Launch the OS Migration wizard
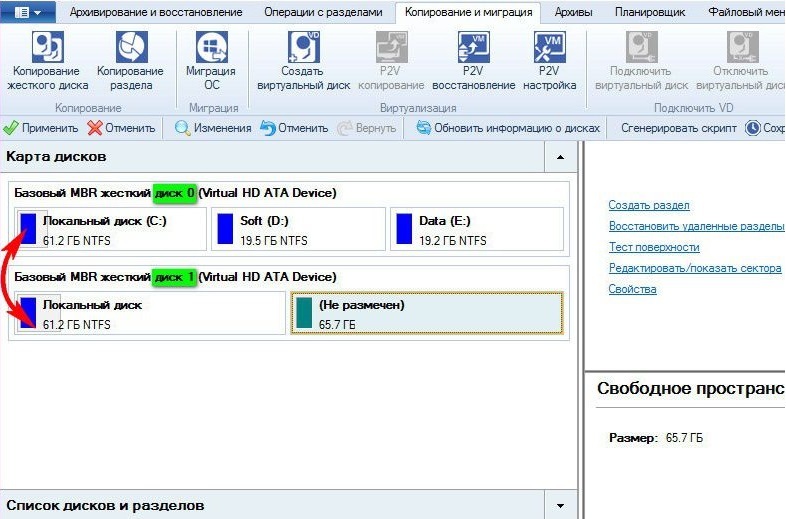This screenshot has width=786, height=519. click(x=211, y=61)
